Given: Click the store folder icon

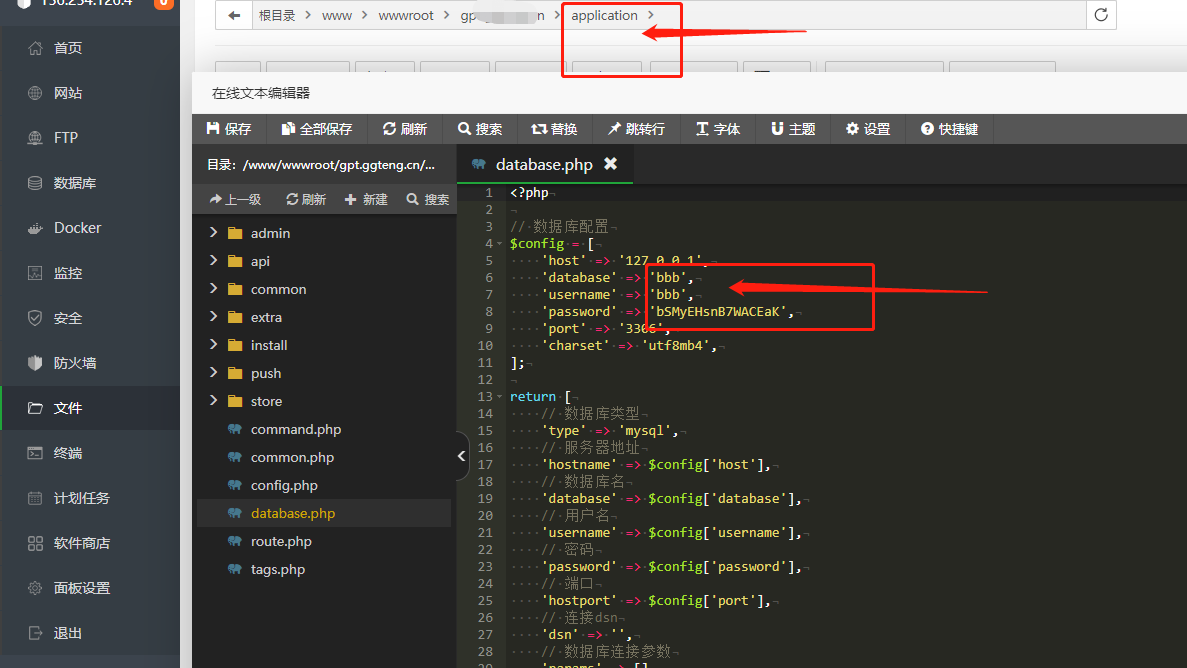Looking at the screenshot, I should click(x=235, y=401).
